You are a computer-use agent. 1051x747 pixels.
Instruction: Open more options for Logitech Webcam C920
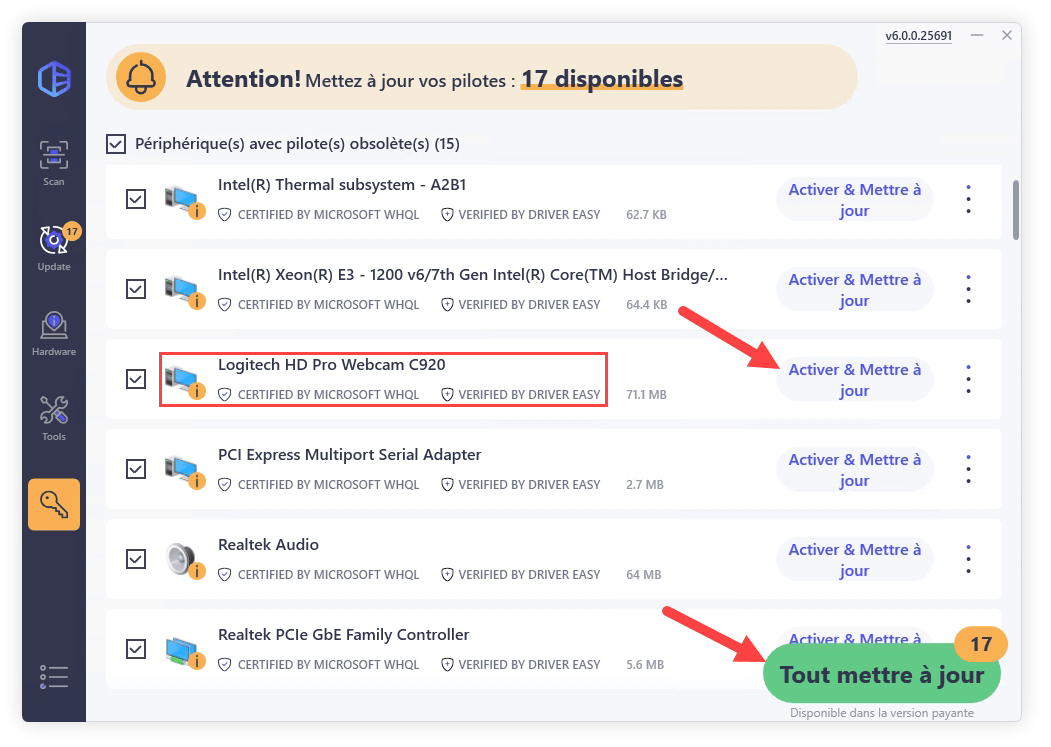(968, 379)
